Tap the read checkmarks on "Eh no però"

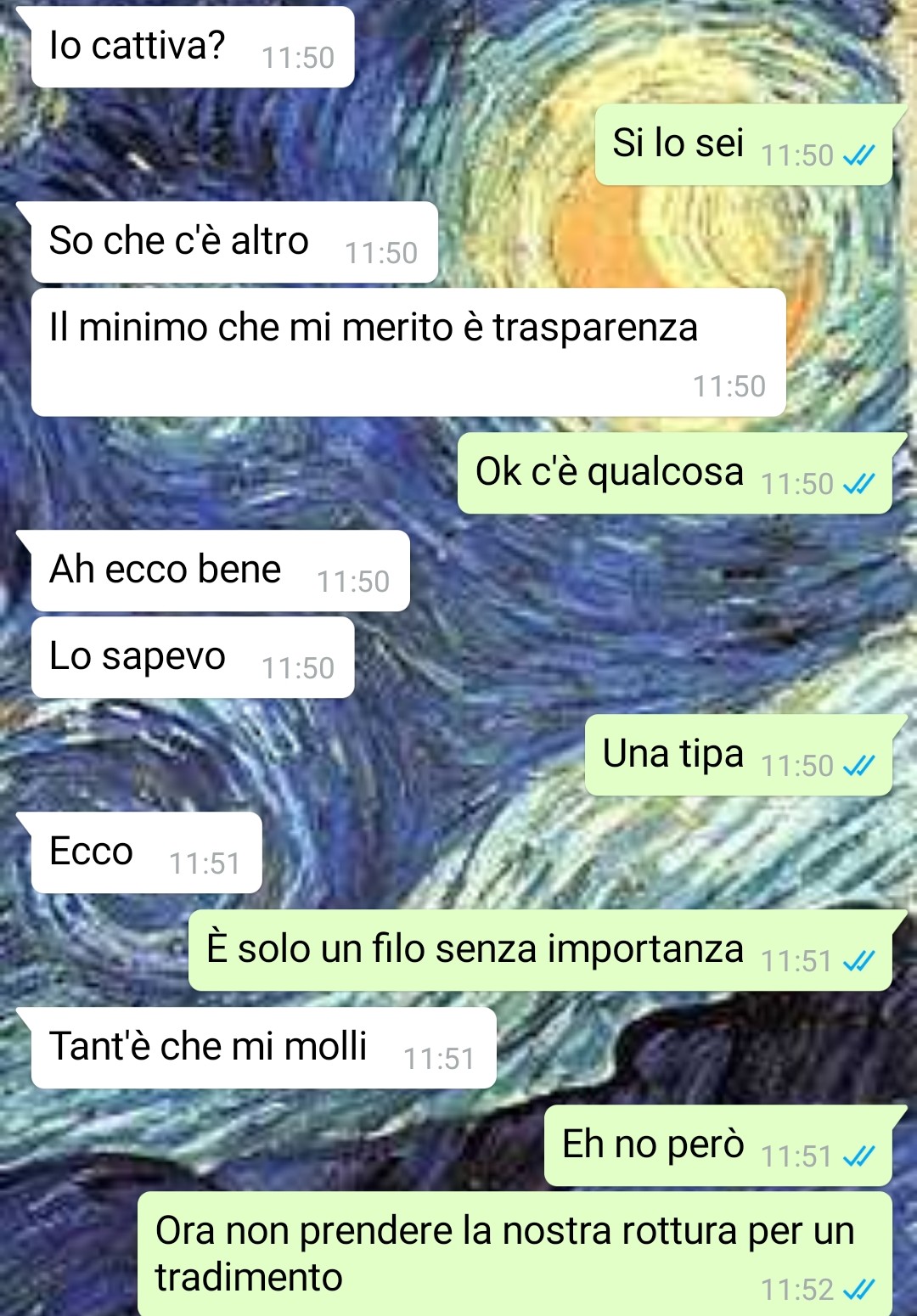(x=858, y=1156)
